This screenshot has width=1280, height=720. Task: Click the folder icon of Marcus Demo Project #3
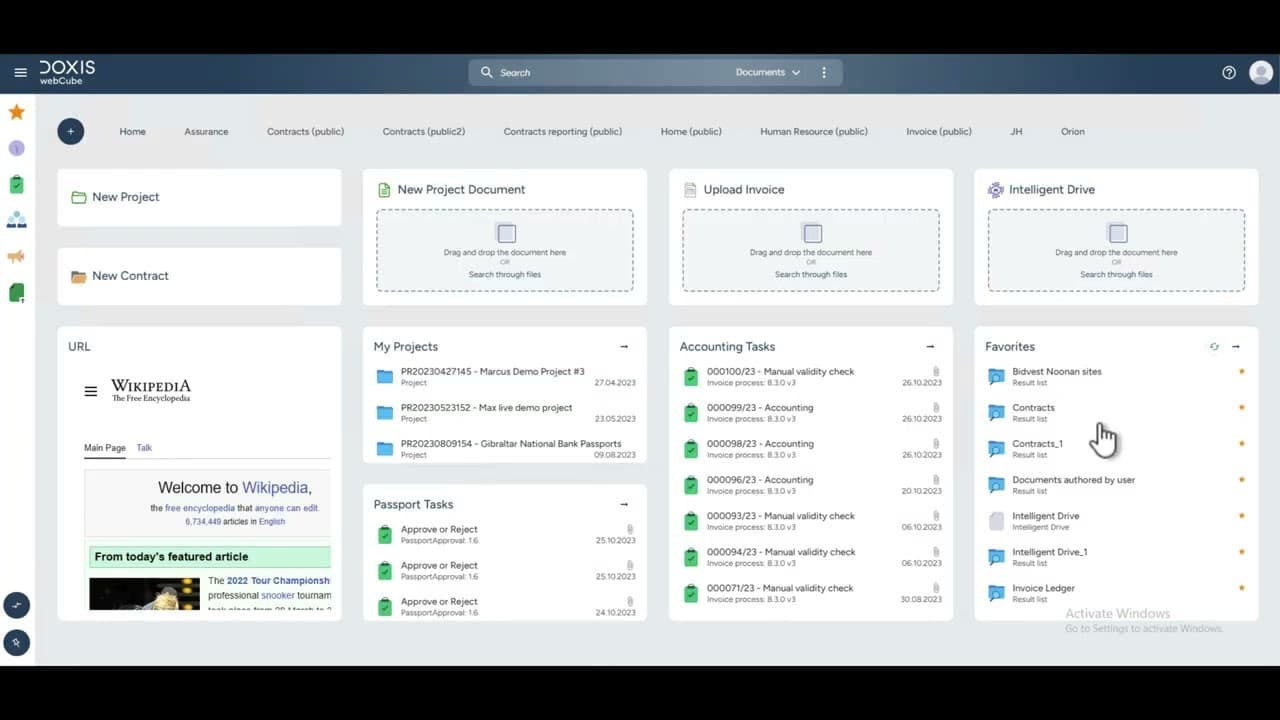[385, 377]
